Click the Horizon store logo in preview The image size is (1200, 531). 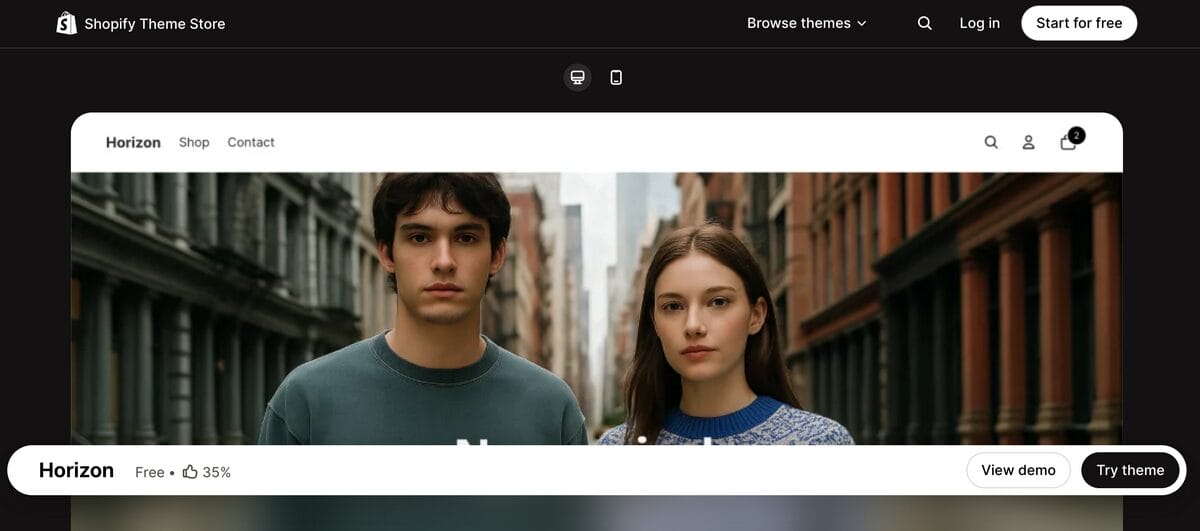pos(133,142)
